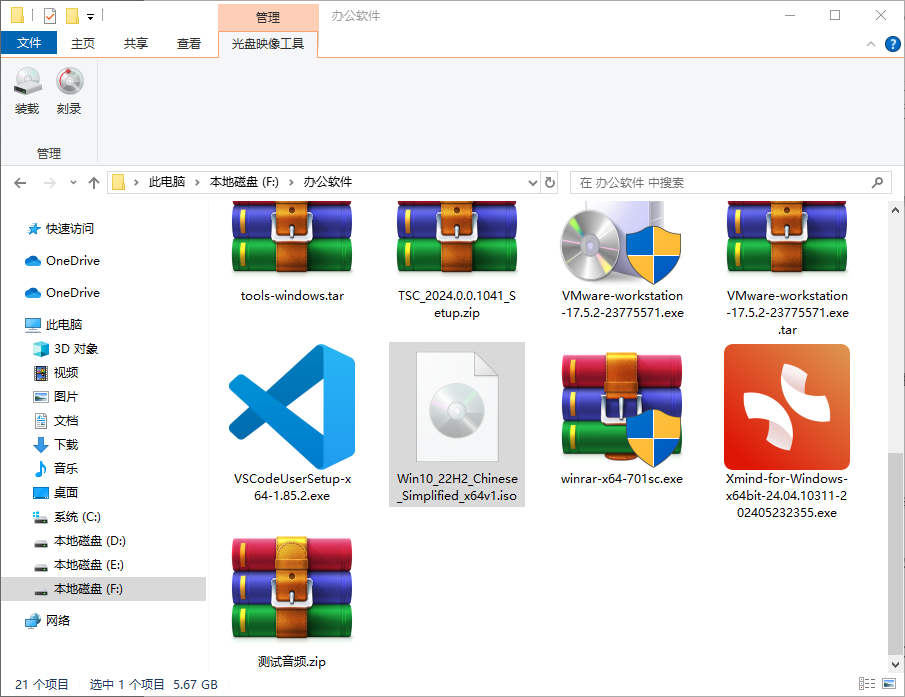
Task: Open the Xmind-for-Windows installer
Action: [x=787, y=408]
